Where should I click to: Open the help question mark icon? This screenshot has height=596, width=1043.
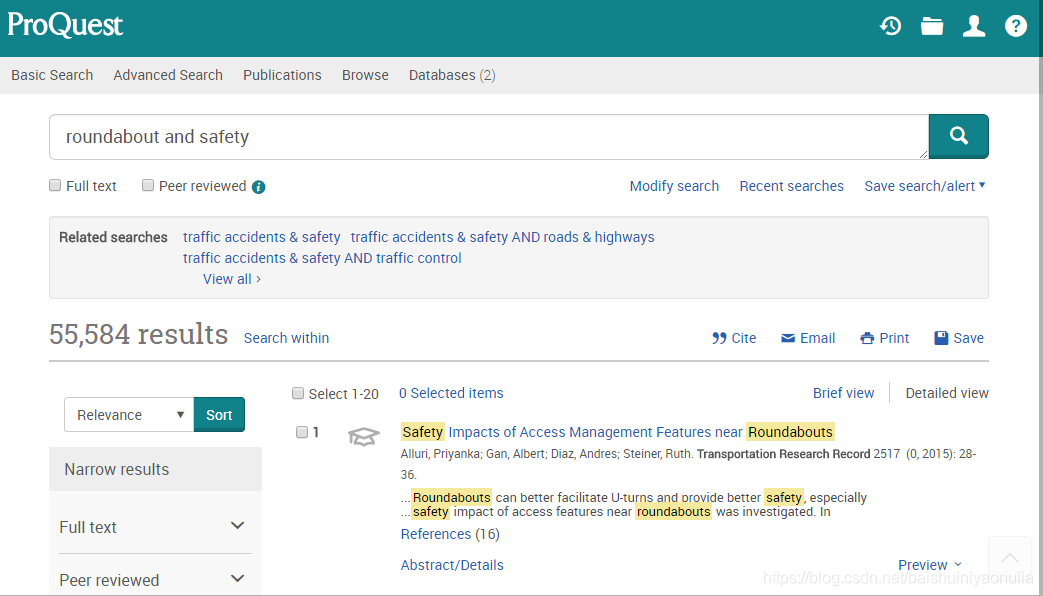coord(1016,27)
